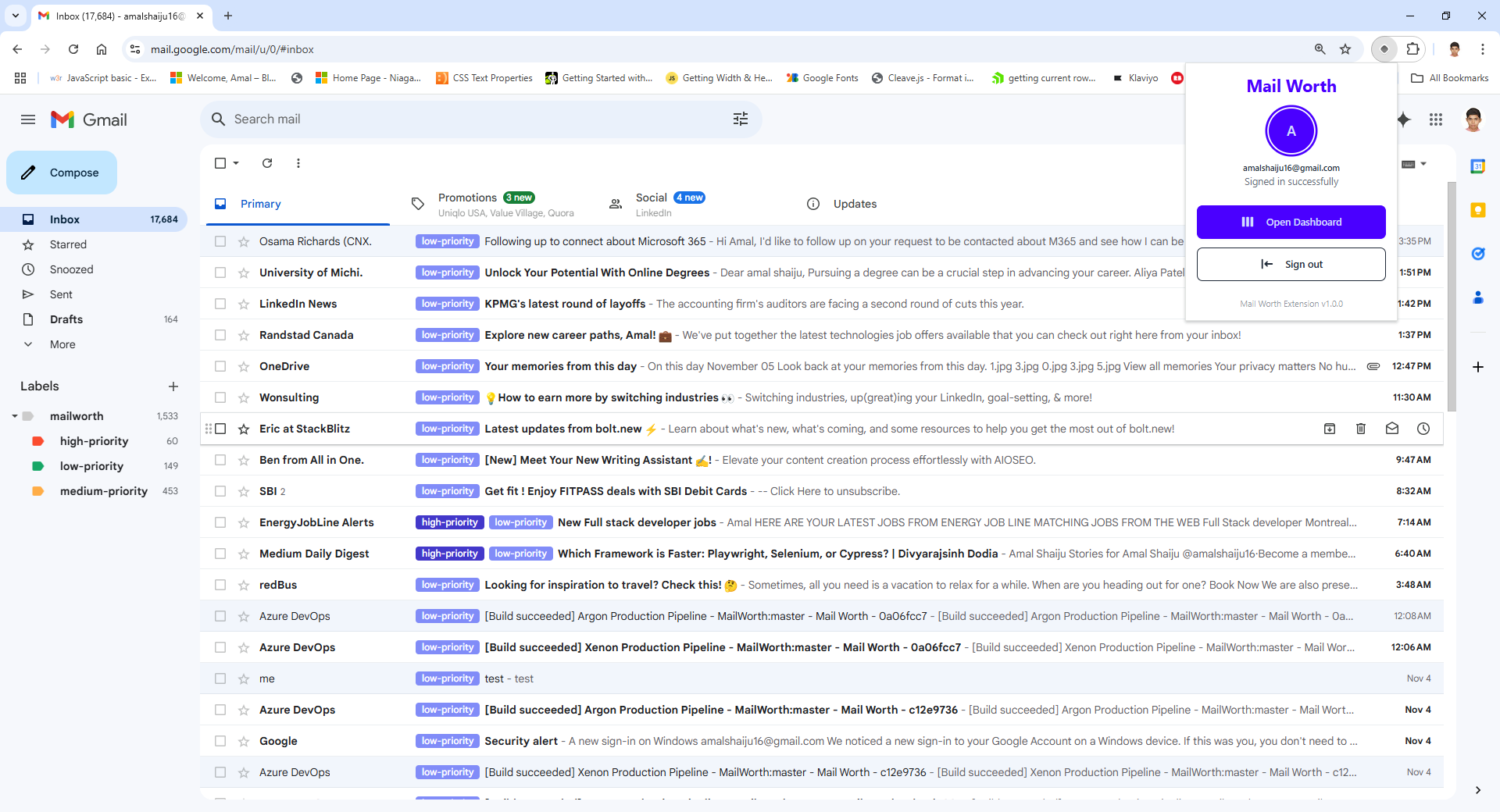Collapse the mailworth label tree
The height and width of the screenshot is (812, 1500).
coord(15,416)
